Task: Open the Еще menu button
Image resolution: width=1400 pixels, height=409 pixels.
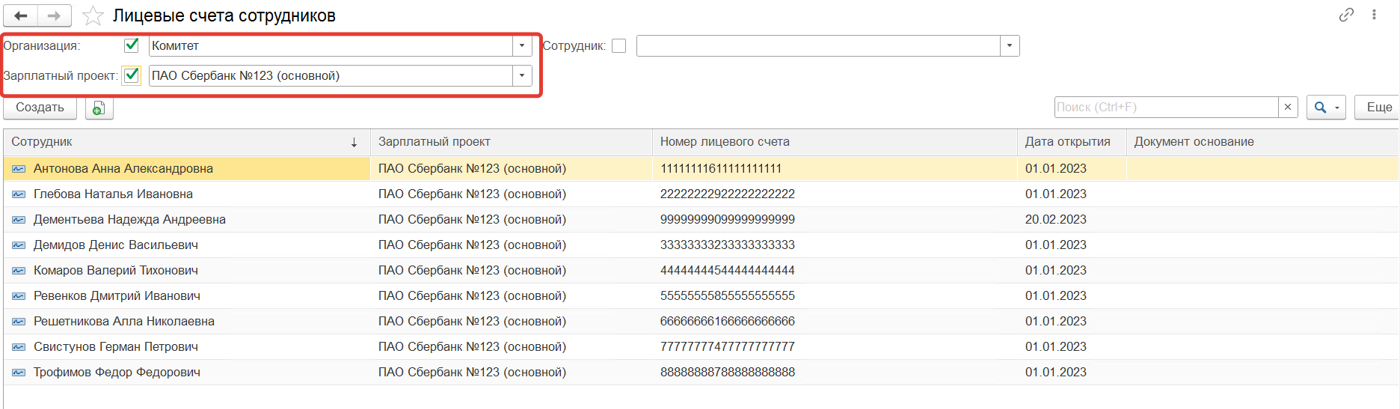Action: coord(1378,108)
